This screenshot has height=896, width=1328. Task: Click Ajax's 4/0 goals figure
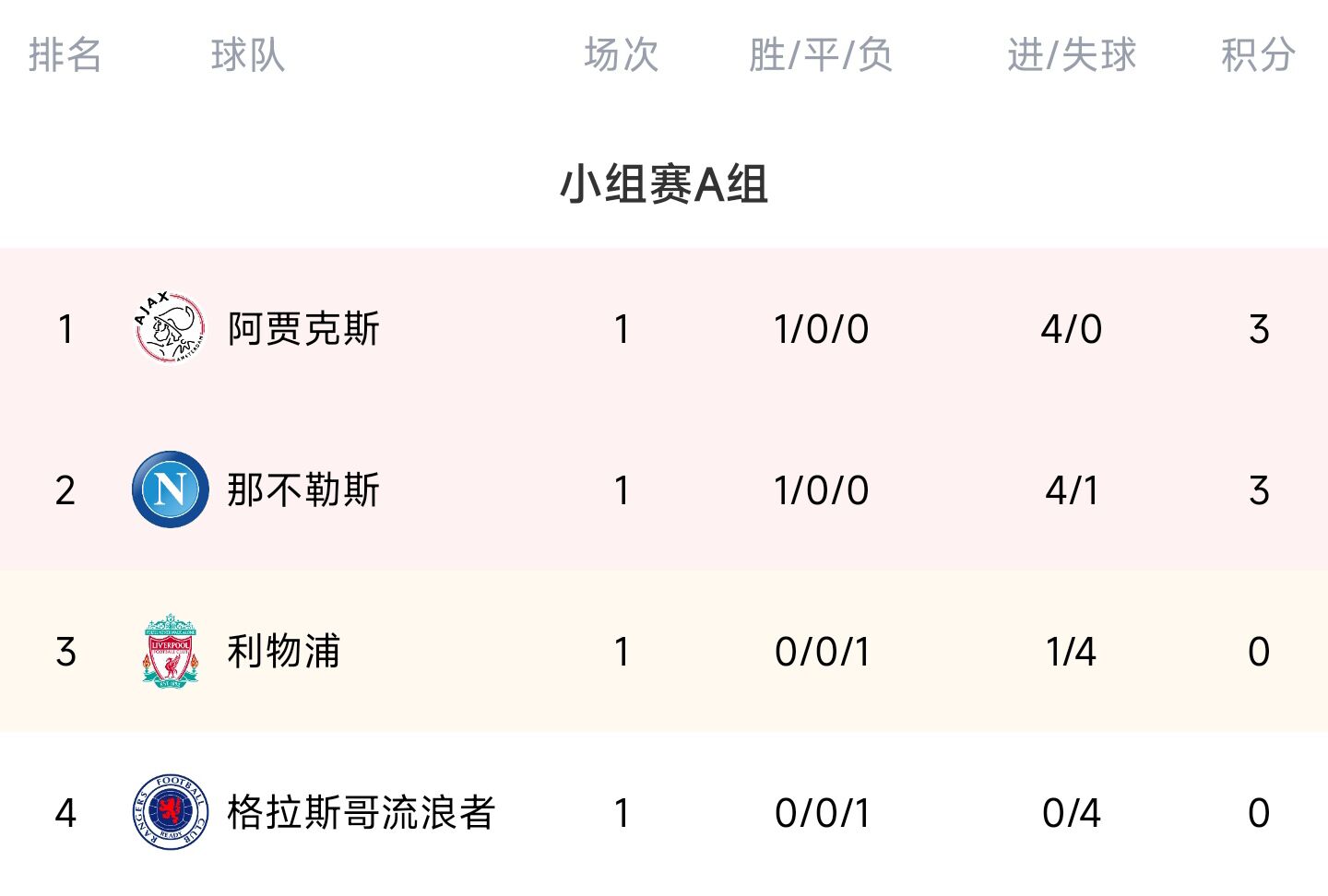pyautogui.click(x=1072, y=329)
